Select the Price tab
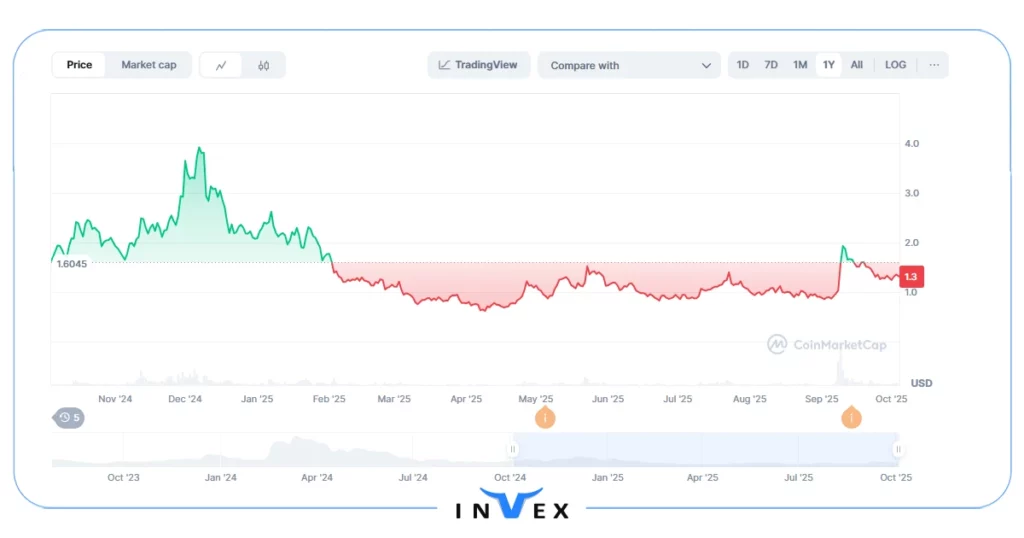The image size is (1024, 538). 79,65
